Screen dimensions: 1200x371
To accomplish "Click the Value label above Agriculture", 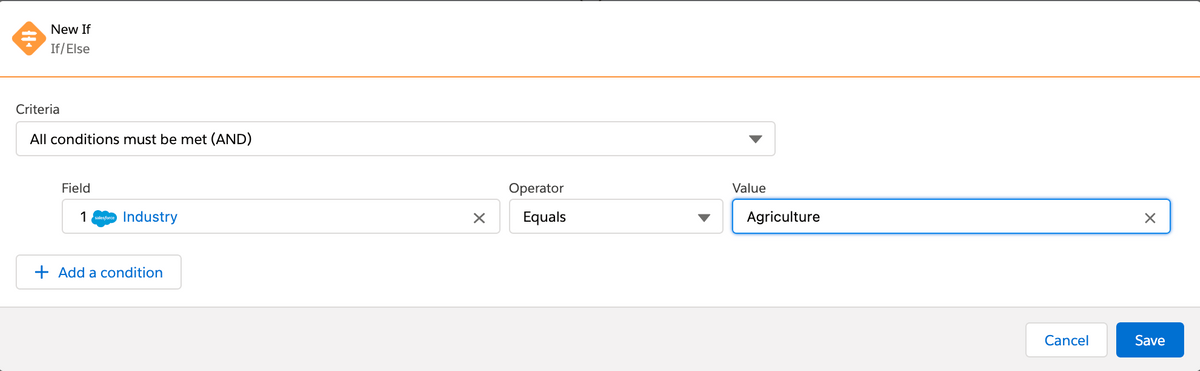I will click(x=749, y=187).
